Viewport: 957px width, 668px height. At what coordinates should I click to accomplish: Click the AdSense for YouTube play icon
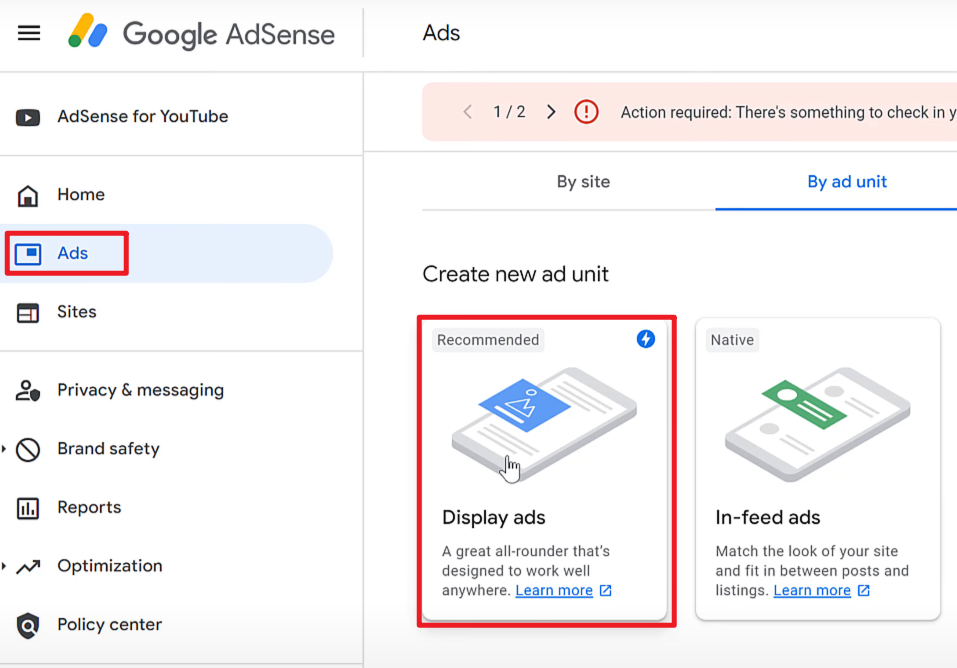[x=28, y=117]
